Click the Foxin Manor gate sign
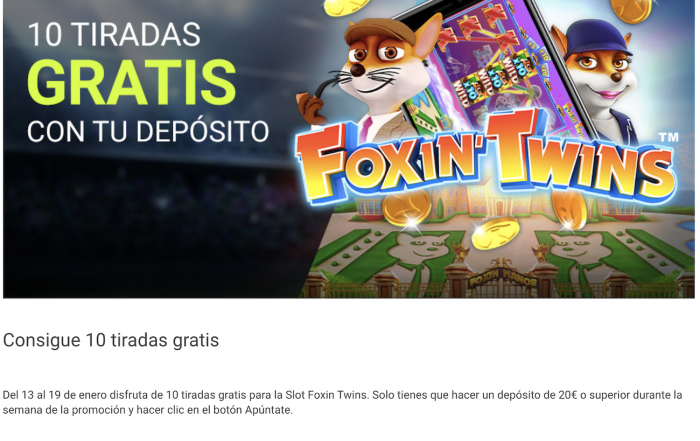This screenshot has height=441, width=700. coord(503,281)
